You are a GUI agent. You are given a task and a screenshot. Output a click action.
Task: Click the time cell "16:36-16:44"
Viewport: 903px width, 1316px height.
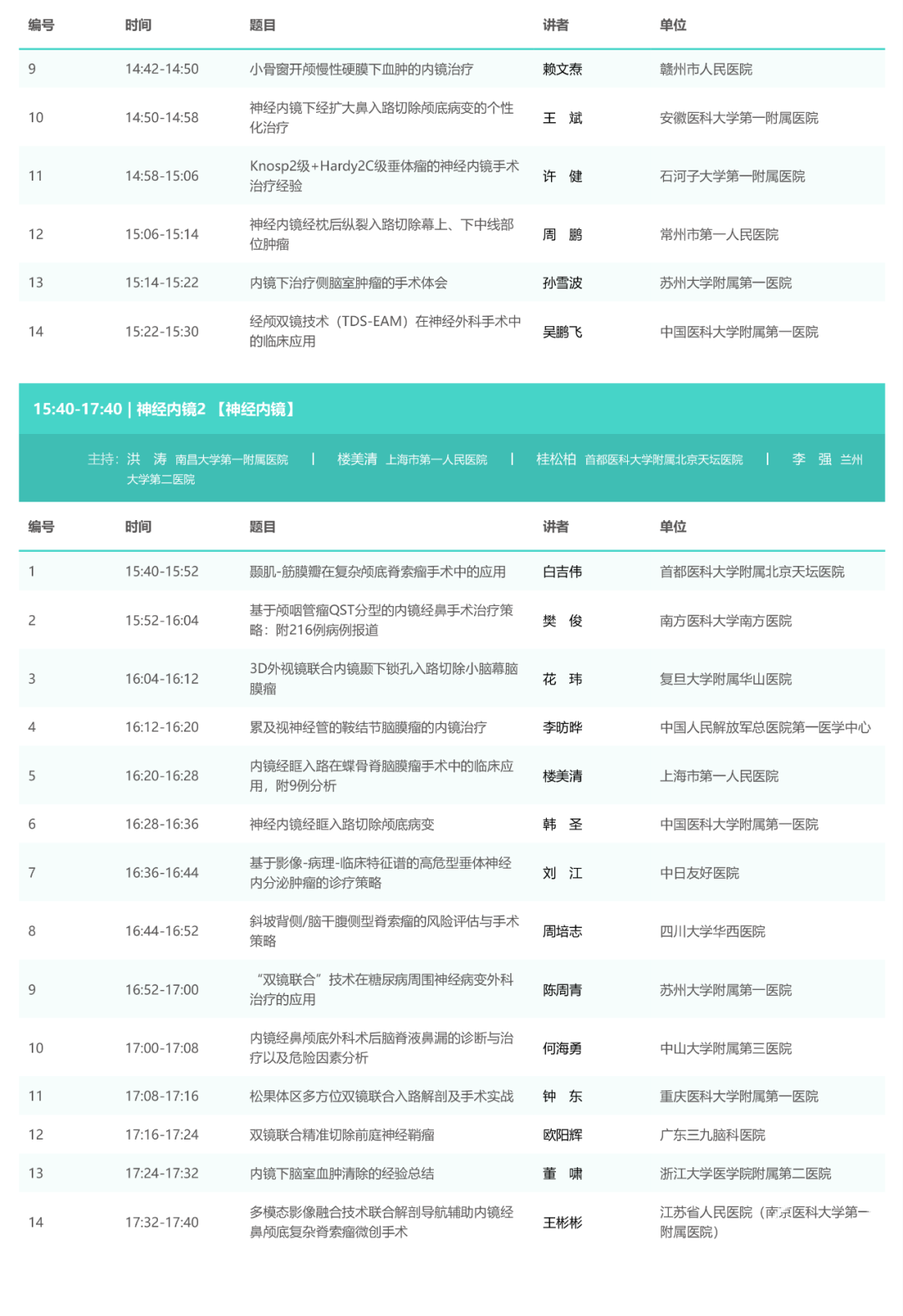coord(162,873)
